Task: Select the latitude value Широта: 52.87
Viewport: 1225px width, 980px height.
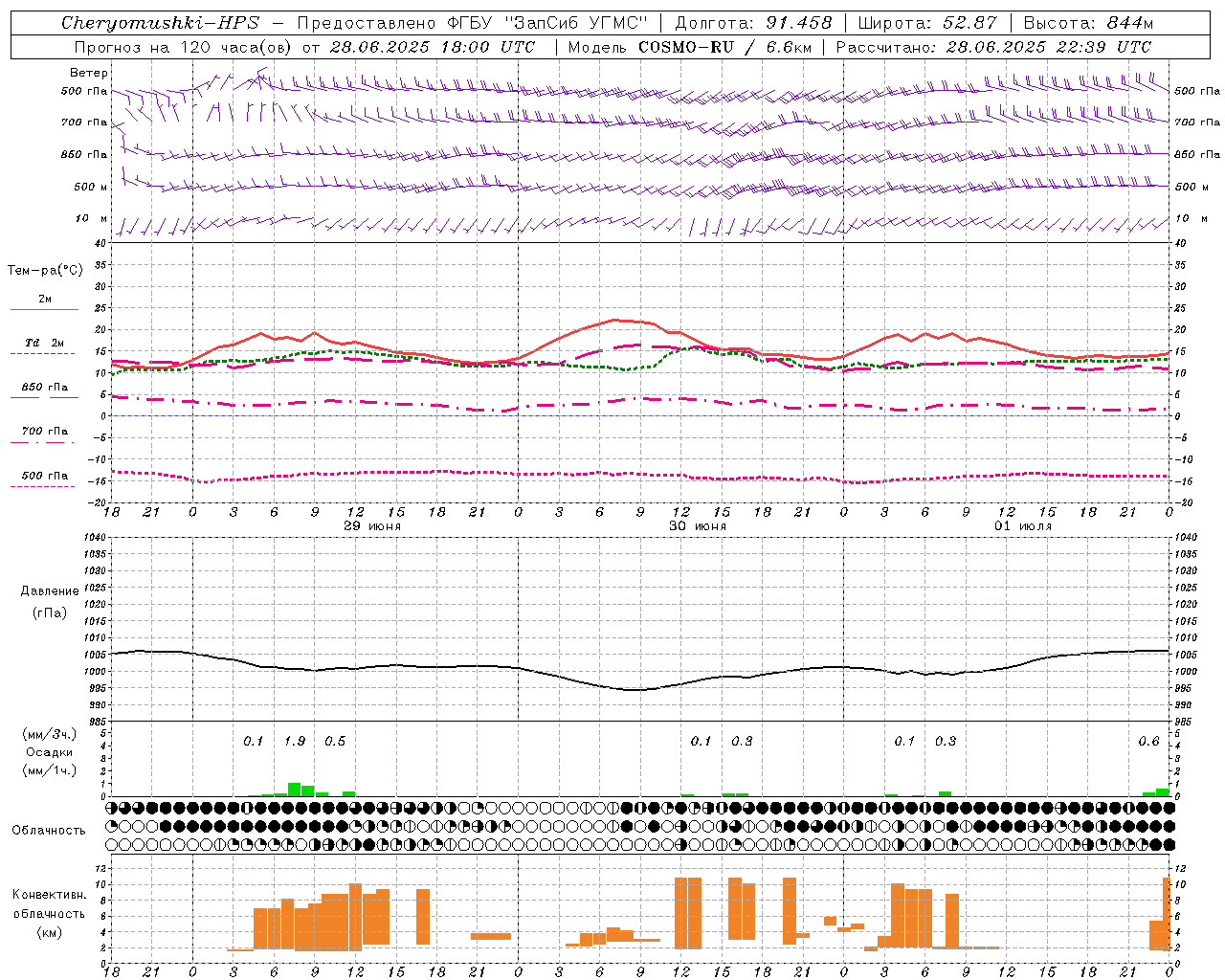Action: [x=926, y=23]
